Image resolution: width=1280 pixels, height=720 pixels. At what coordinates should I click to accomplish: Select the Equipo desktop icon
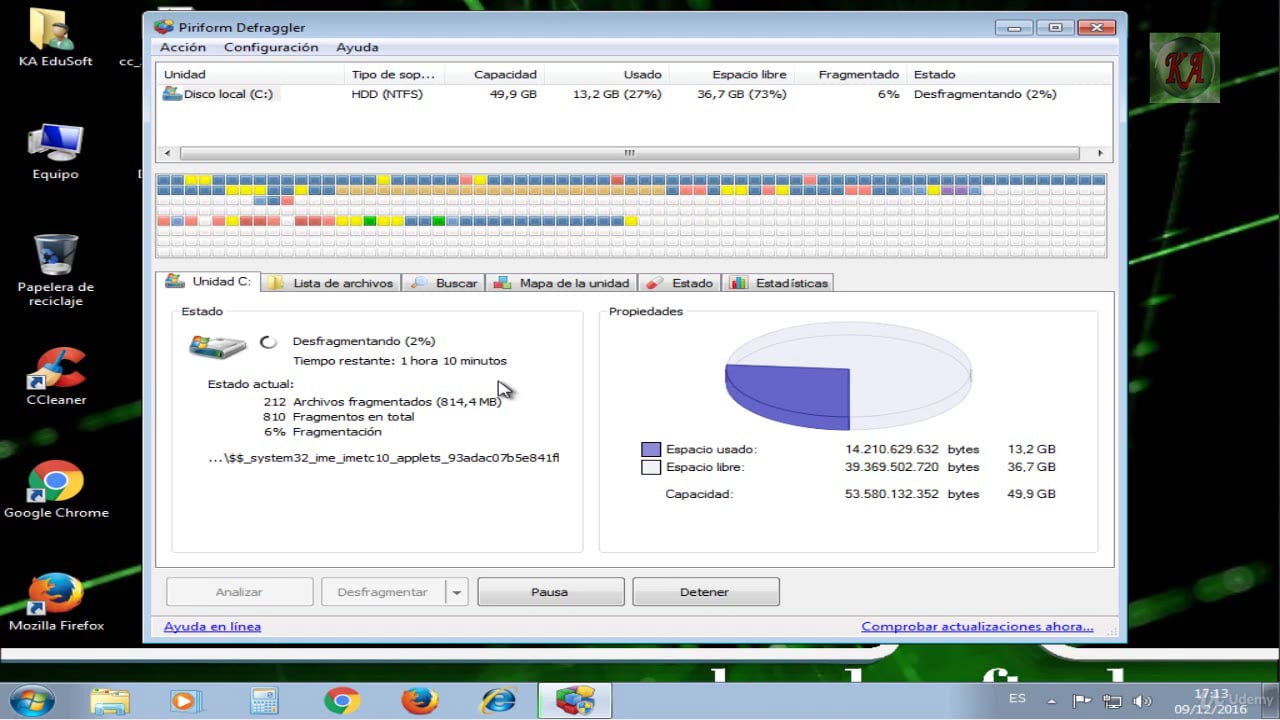coord(55,152)
